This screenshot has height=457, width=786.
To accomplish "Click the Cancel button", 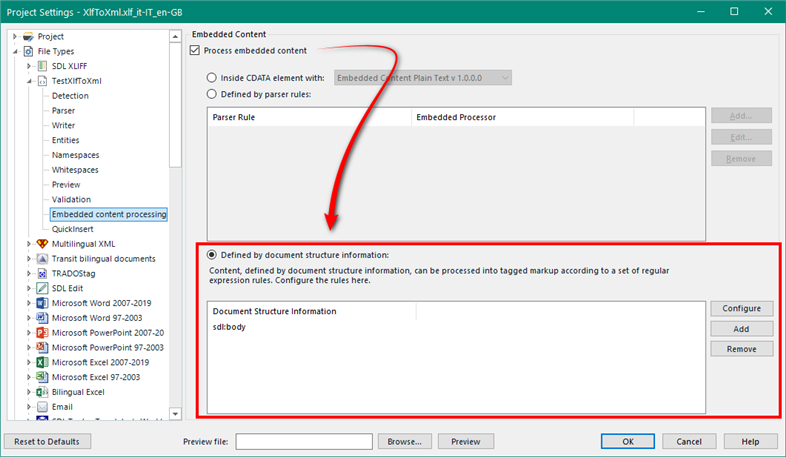I will pos(689,441).
